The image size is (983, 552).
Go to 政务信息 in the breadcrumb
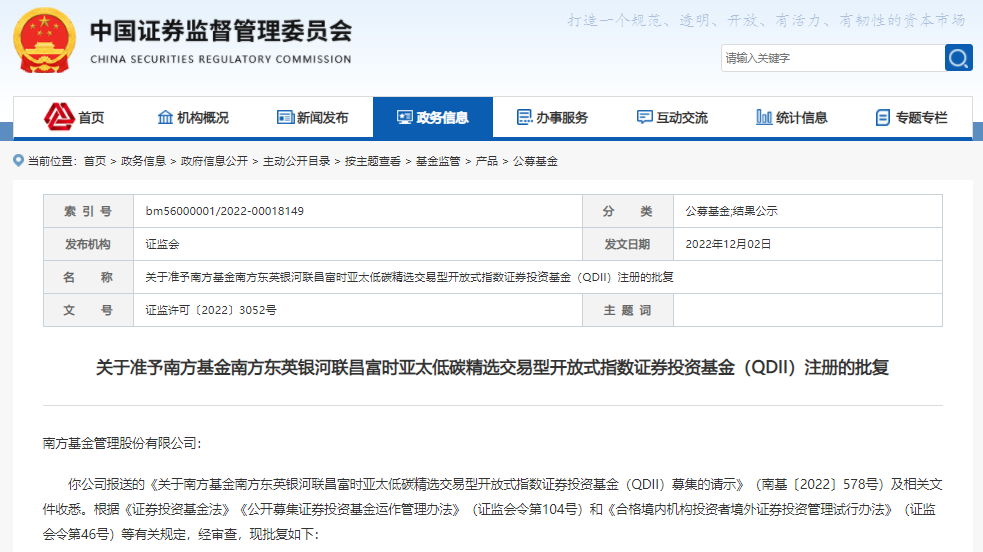(144, 161)
